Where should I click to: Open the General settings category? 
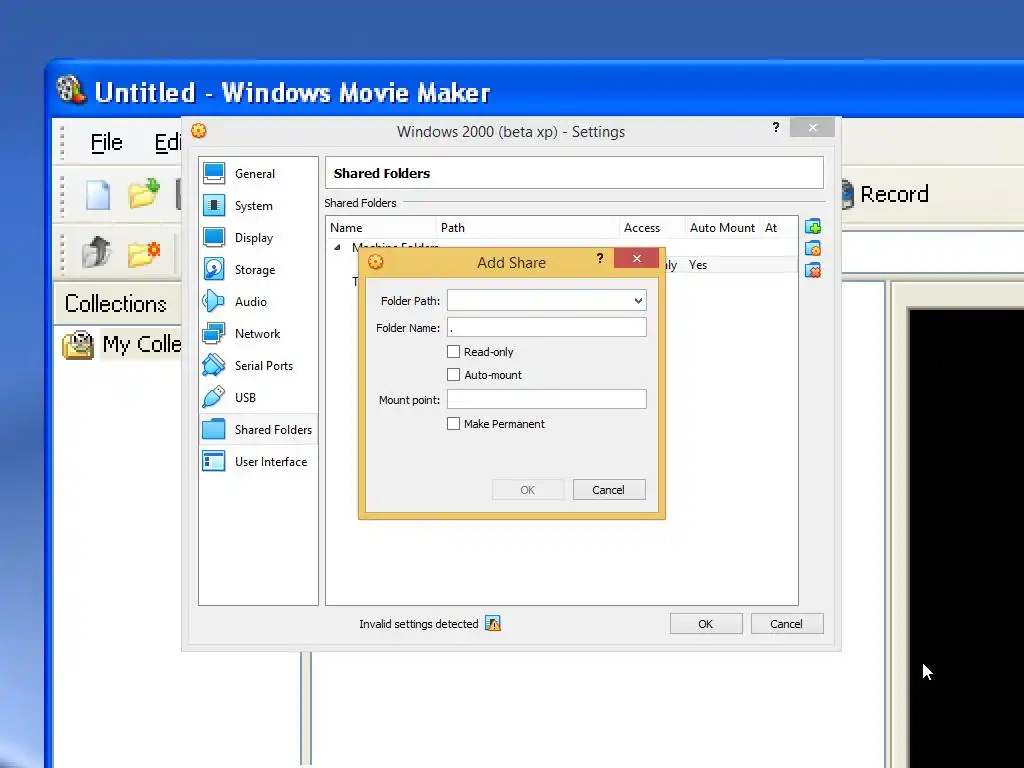click(x=258, y=174)
